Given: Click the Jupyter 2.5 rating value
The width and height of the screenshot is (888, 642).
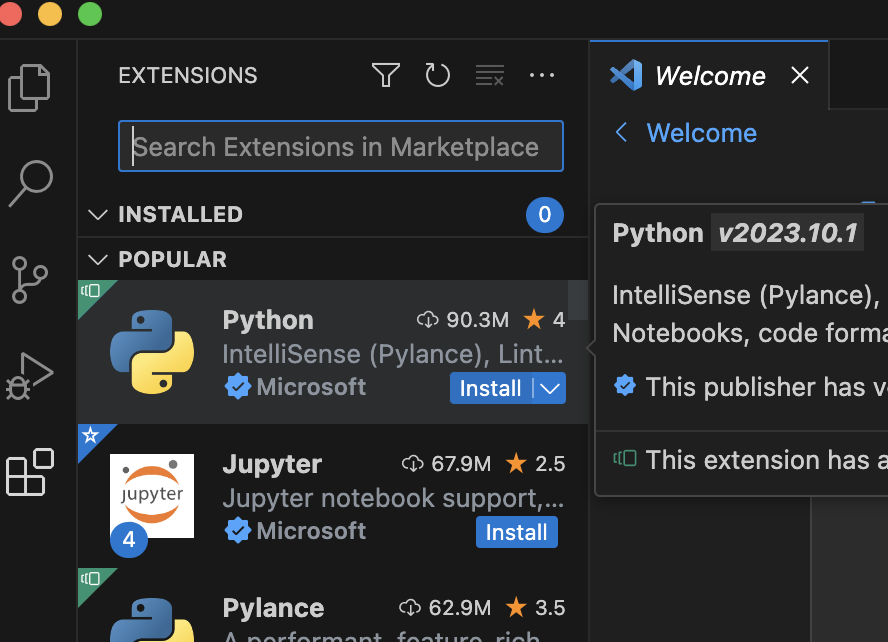Looking at the screenshot, I should pos(550,464).
